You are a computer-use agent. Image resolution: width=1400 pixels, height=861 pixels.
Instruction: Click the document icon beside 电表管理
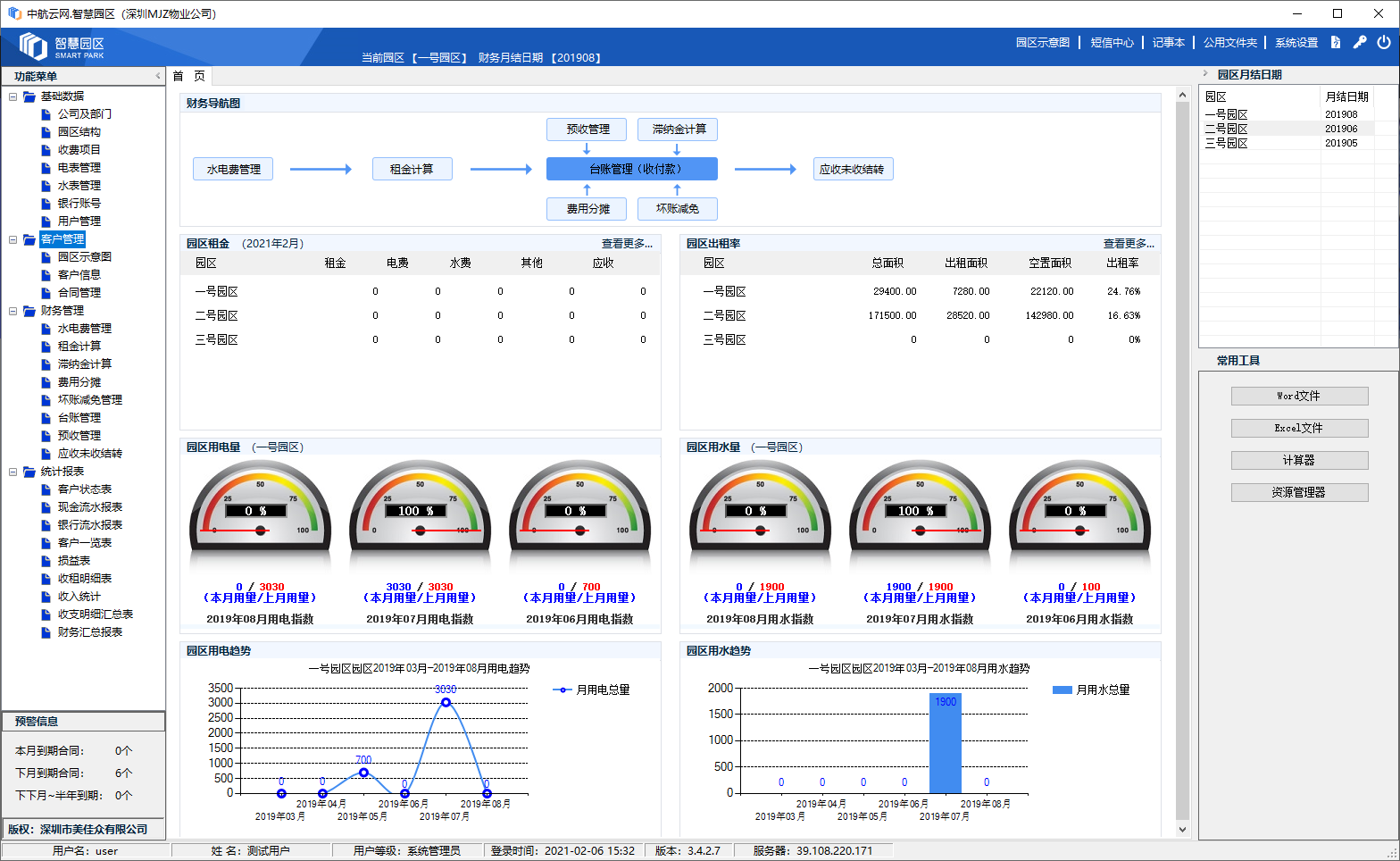[46, 168]
